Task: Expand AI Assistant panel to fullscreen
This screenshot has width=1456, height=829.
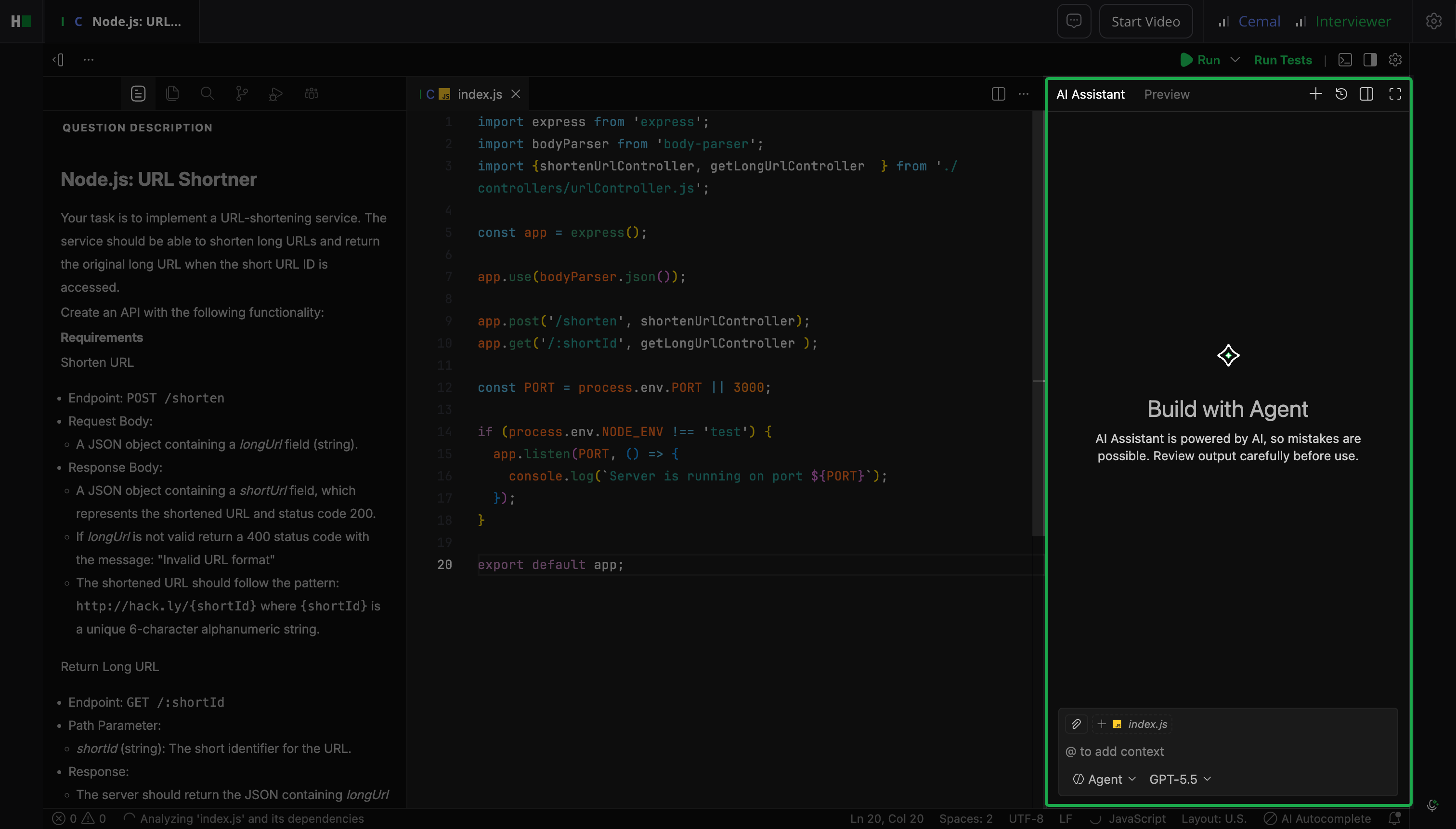Action: click(x=1395, y=94)
